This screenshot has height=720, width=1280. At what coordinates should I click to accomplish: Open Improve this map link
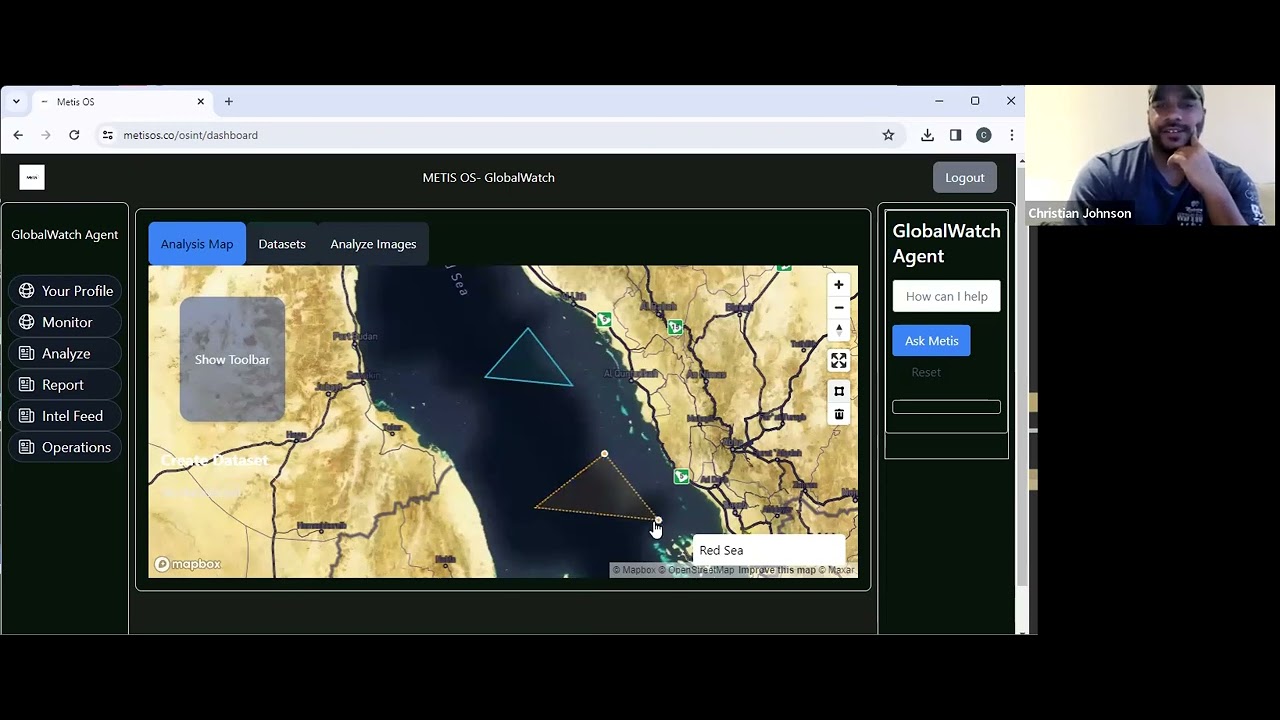(x=777, y=570)
